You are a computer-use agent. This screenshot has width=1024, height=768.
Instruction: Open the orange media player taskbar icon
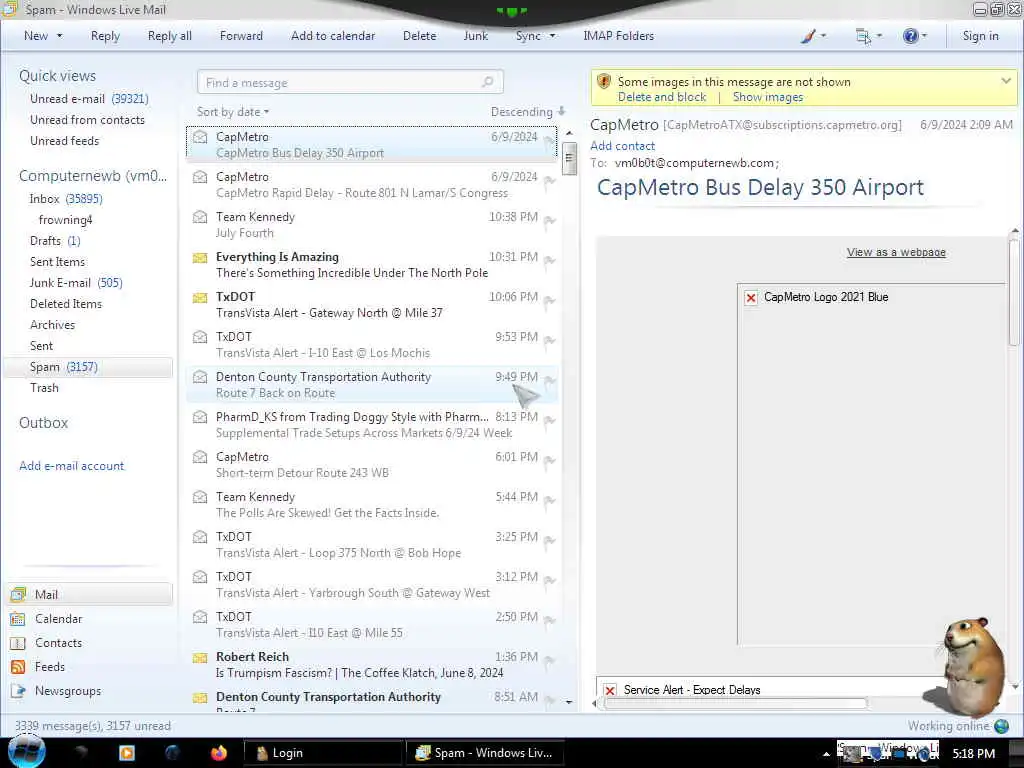tap(127, 753)
